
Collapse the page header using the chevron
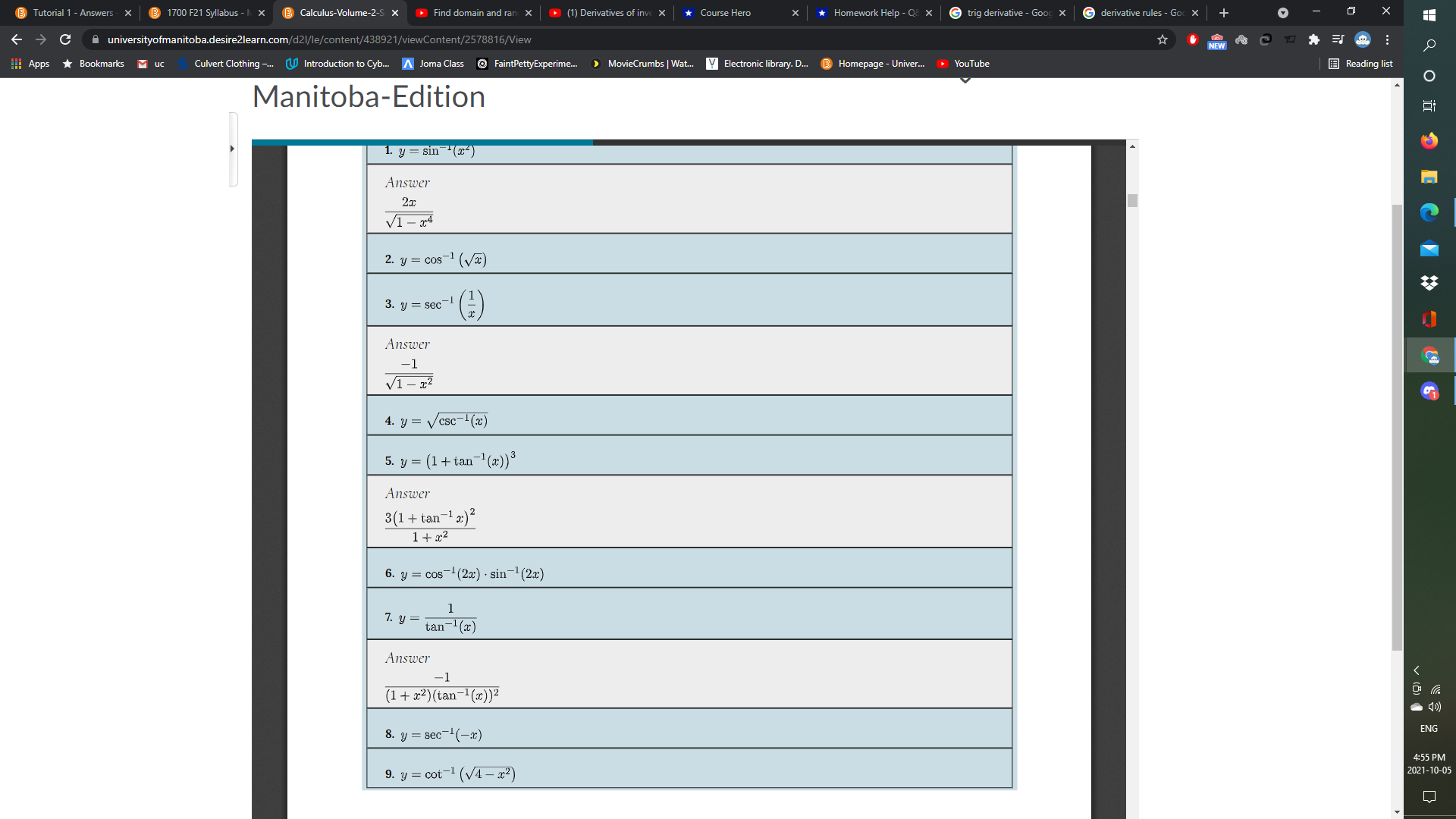click(965, 80)
